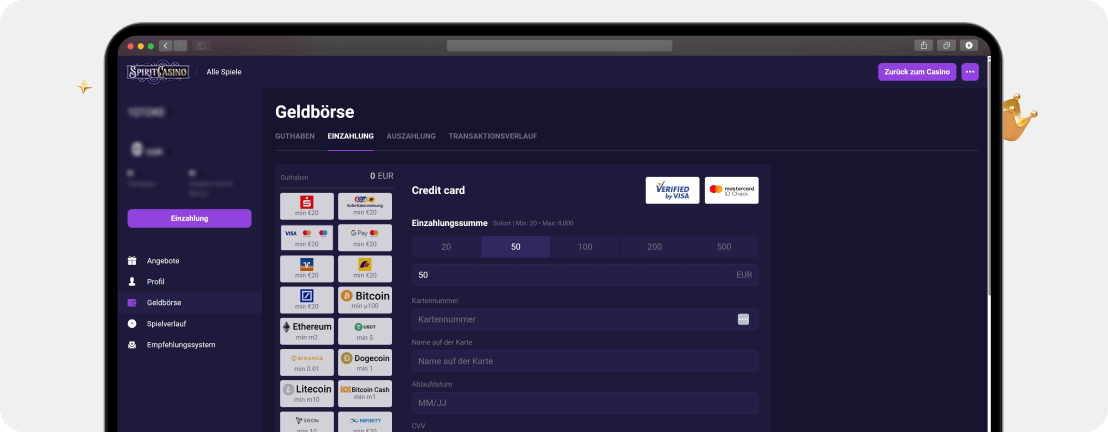This screenshot has width=1108, height=432.
Task: Open the three-dots menu button
Action: [969, 72]
